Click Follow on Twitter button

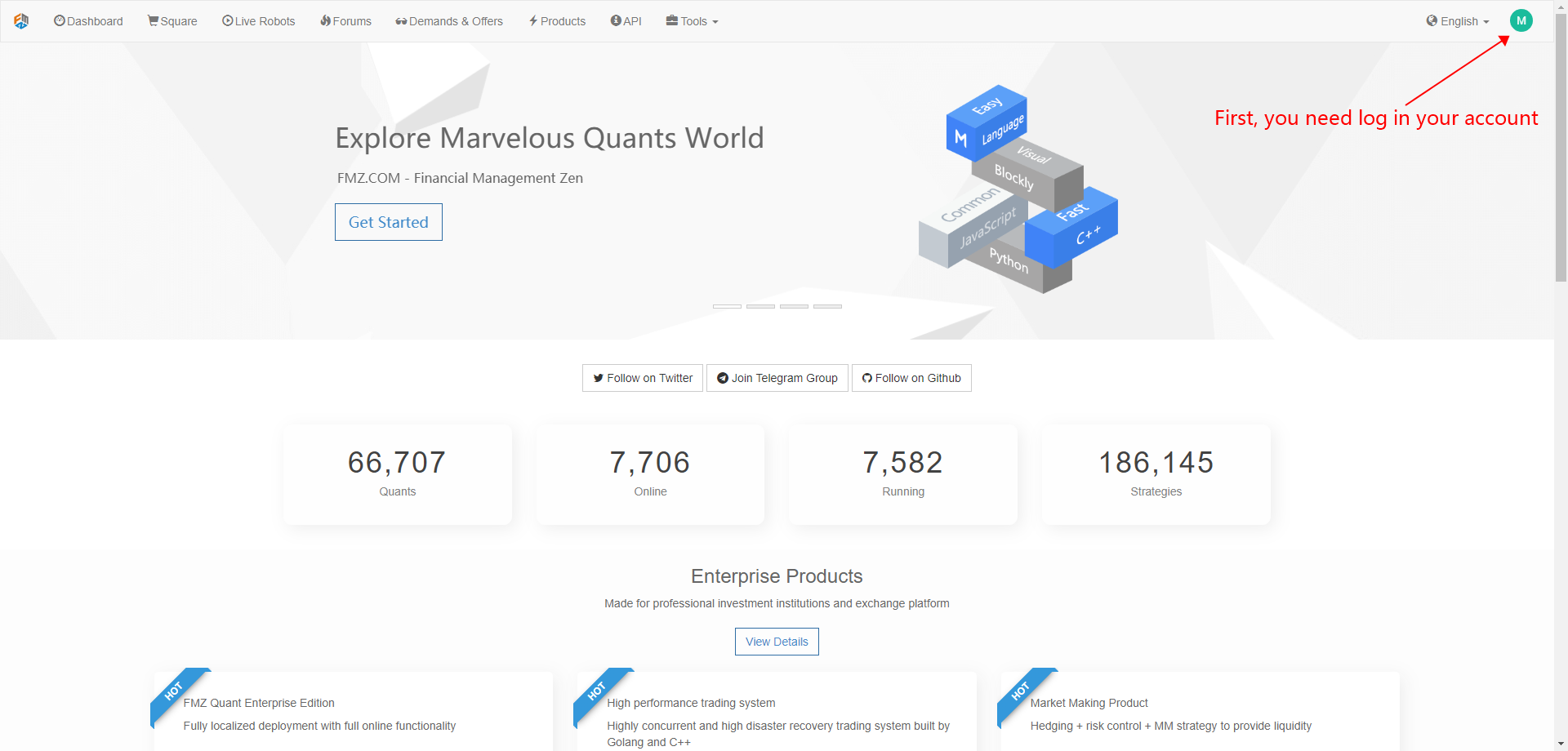[643, 378]
